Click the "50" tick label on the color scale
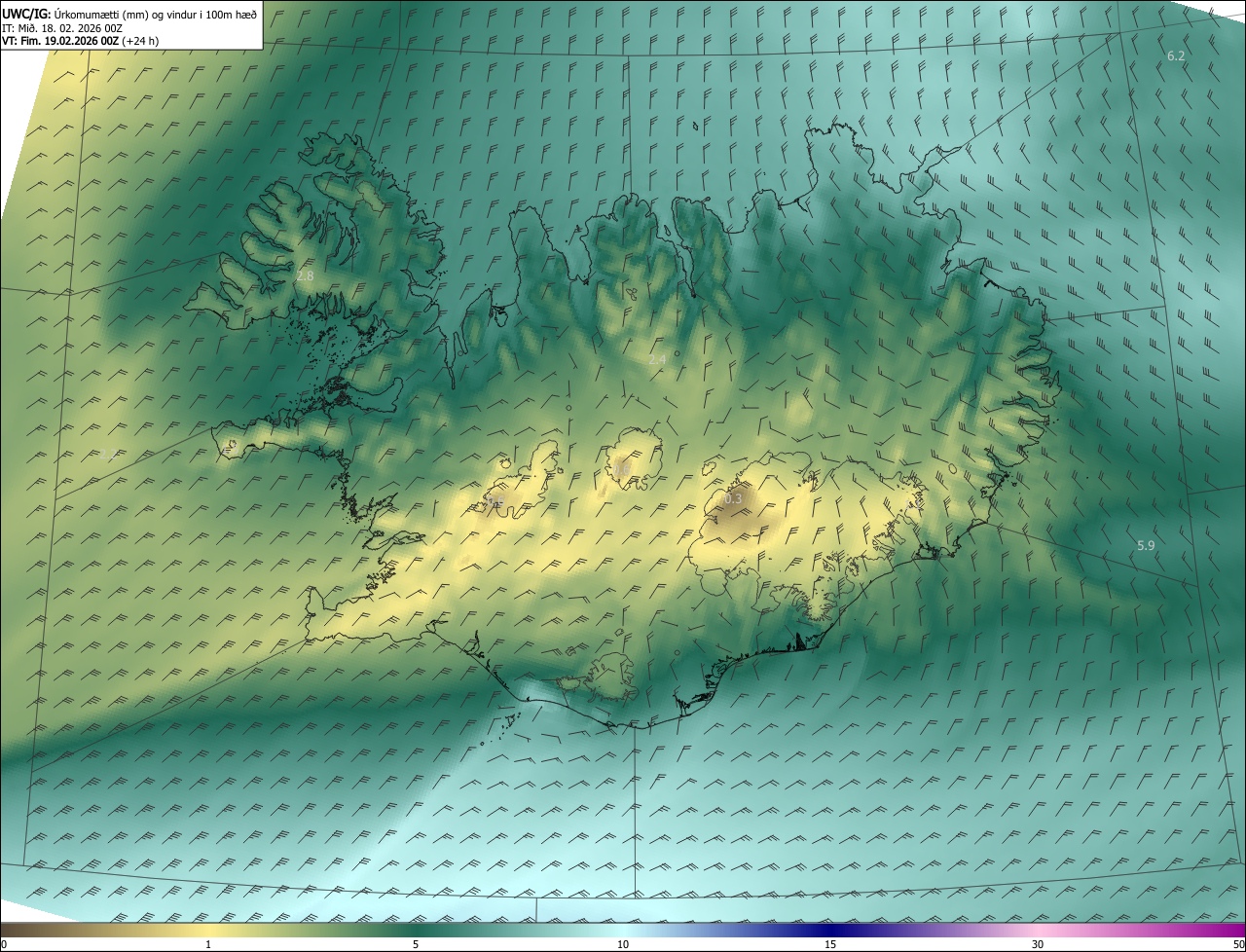 point(1238,944)
